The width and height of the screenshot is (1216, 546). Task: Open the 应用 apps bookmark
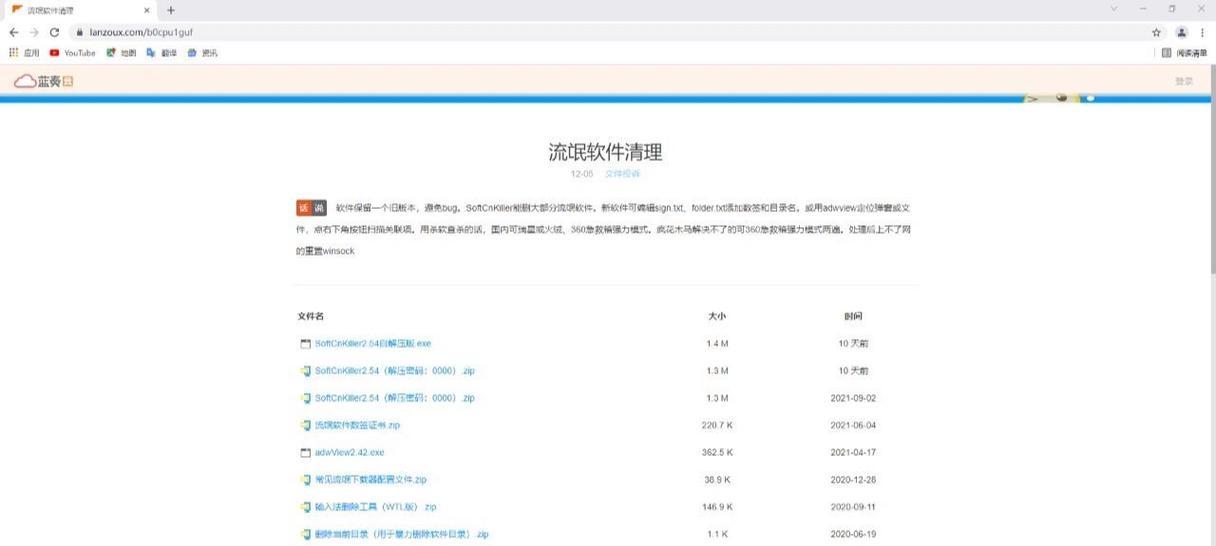click(24, 53)
